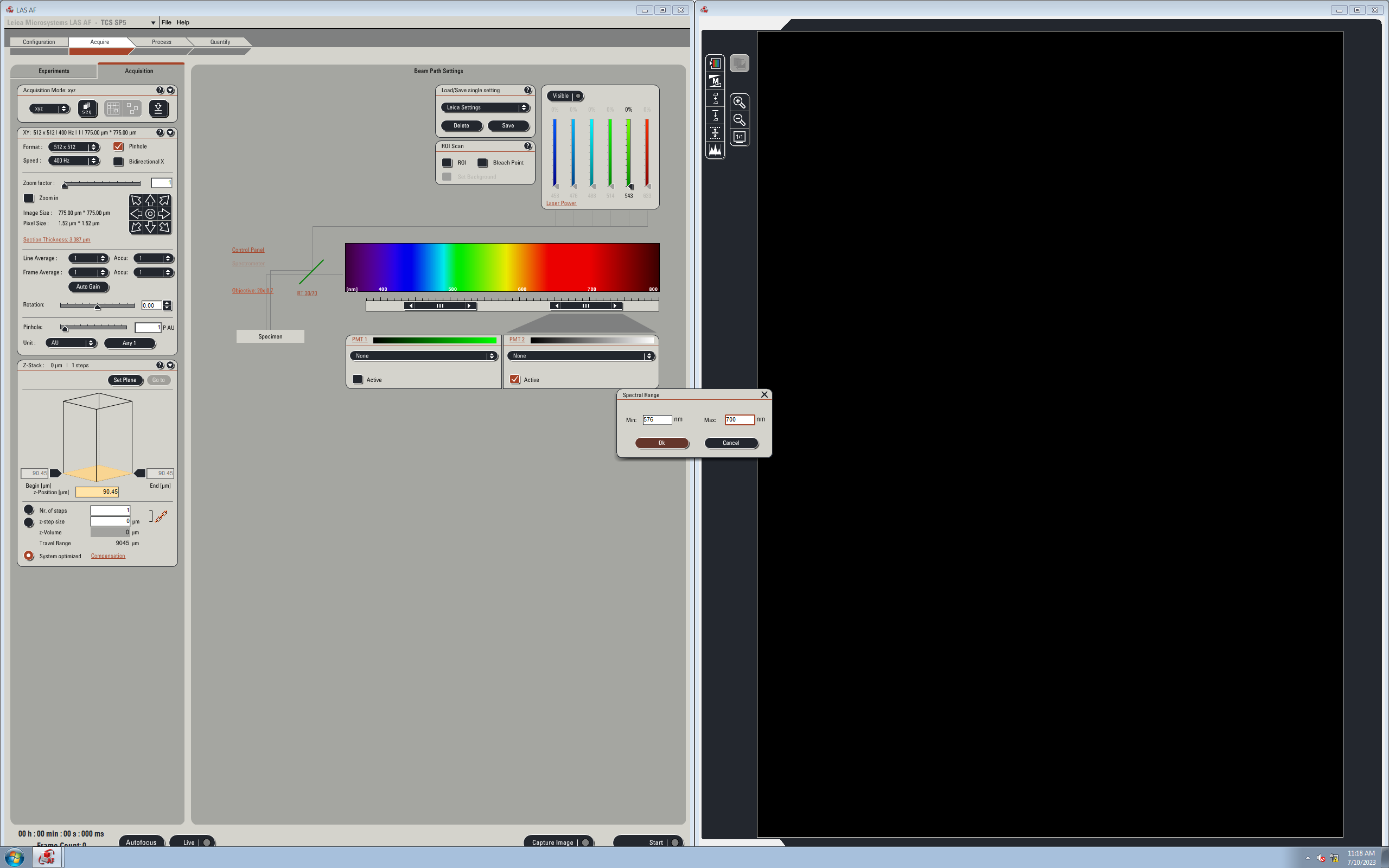Click the zoom out magnifier icon
The image size is (1389, 868).
(x=740, y=119)
